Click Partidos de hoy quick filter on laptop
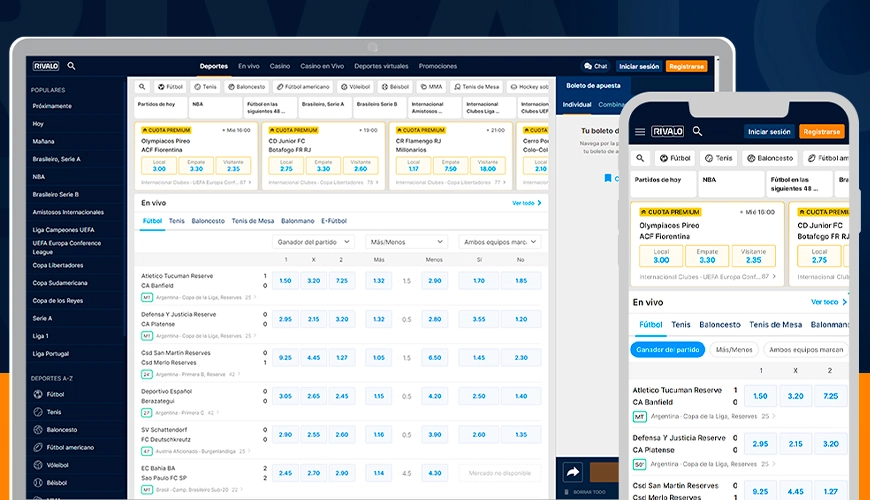870x500 pixels. tap(160, 107)
